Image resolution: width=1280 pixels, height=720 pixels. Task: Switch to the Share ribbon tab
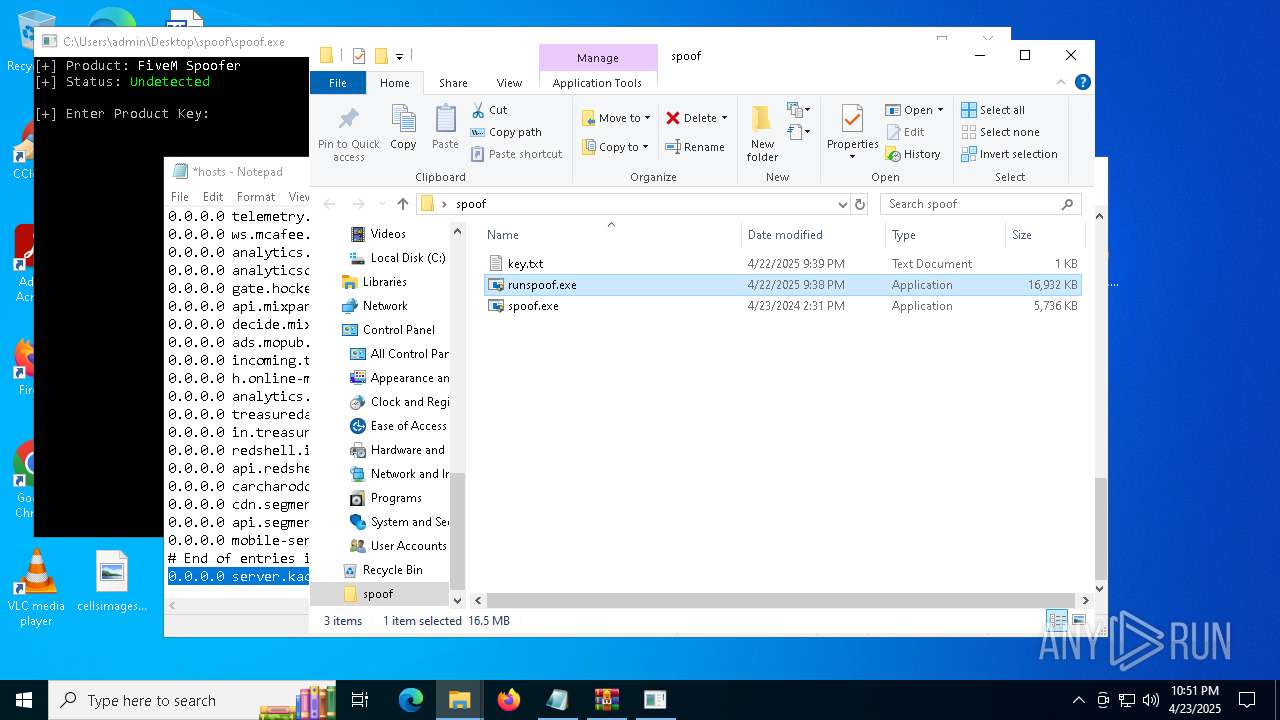click(x=453, y=83)
